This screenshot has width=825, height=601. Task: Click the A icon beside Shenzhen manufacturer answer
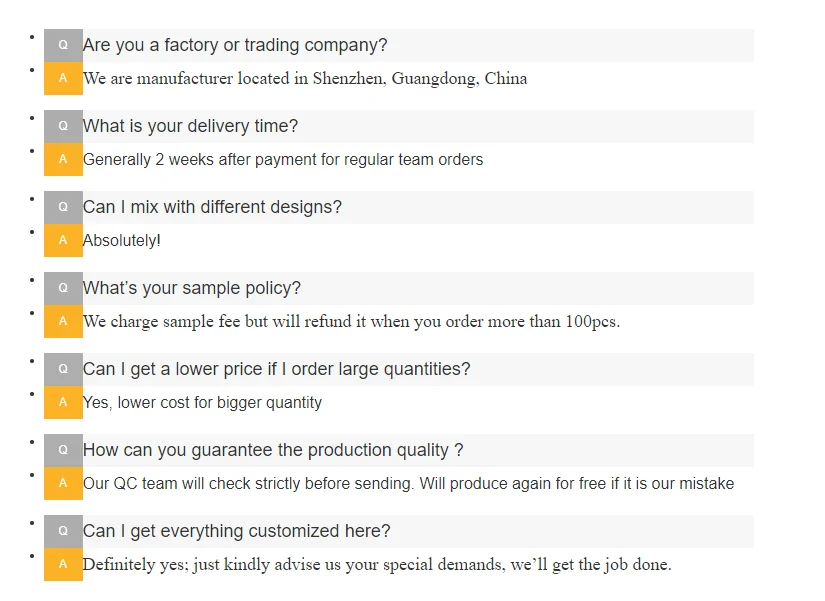click(x=63, y=78)
